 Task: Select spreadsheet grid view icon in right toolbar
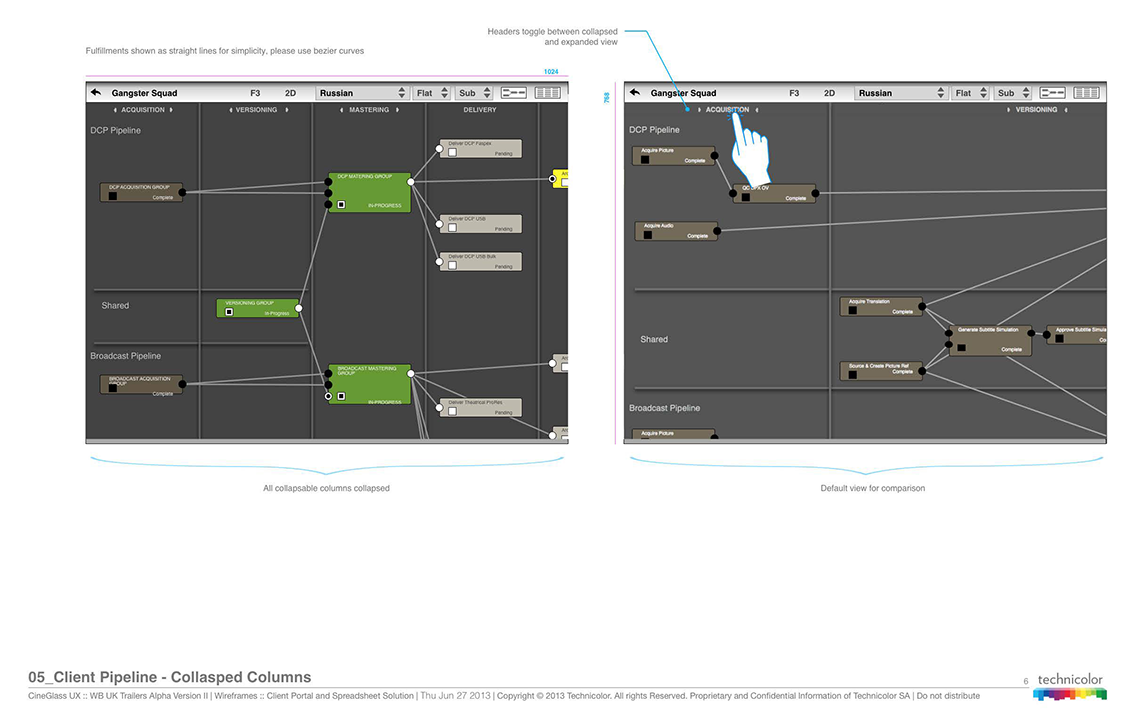point(1086,93)
